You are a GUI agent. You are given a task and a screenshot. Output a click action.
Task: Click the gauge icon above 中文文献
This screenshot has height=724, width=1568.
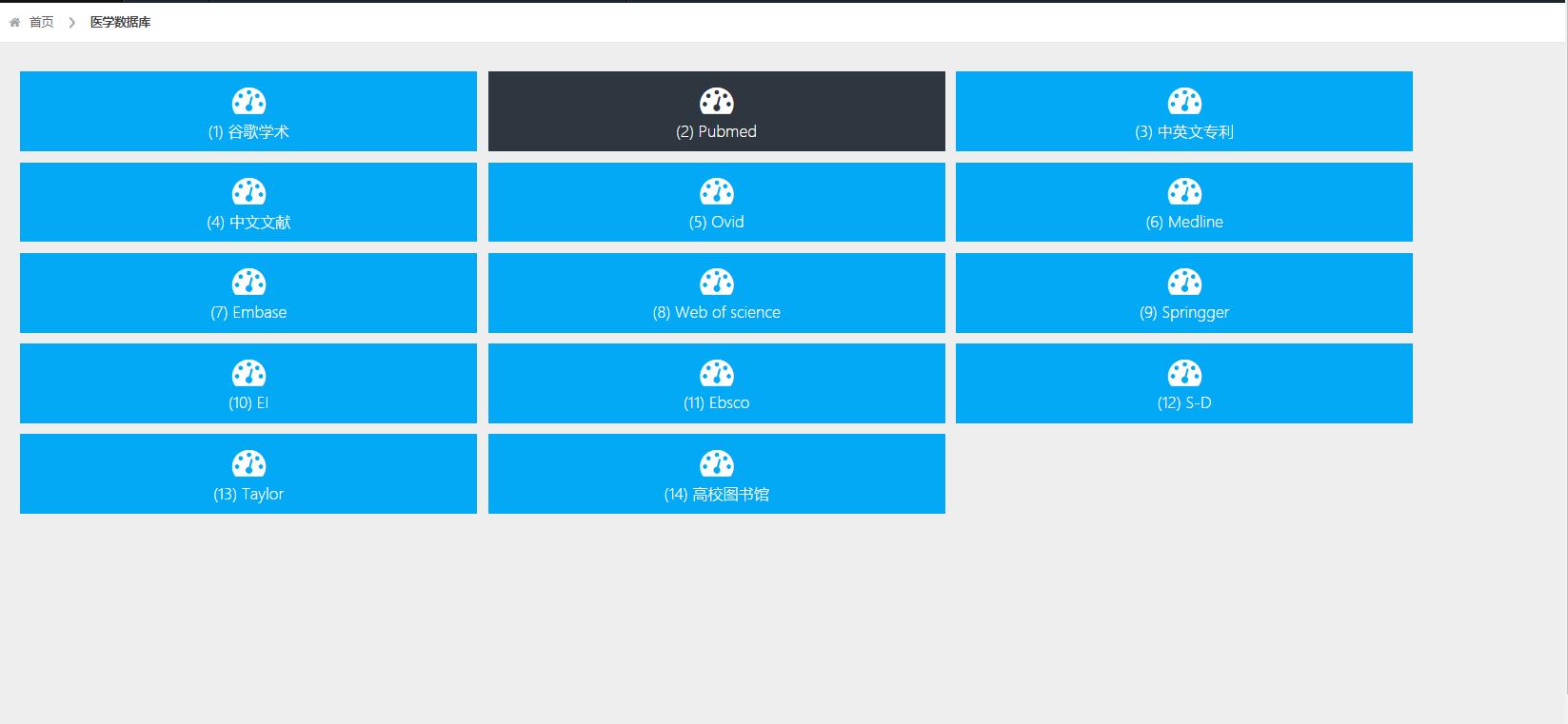click(x=248, y=191)
